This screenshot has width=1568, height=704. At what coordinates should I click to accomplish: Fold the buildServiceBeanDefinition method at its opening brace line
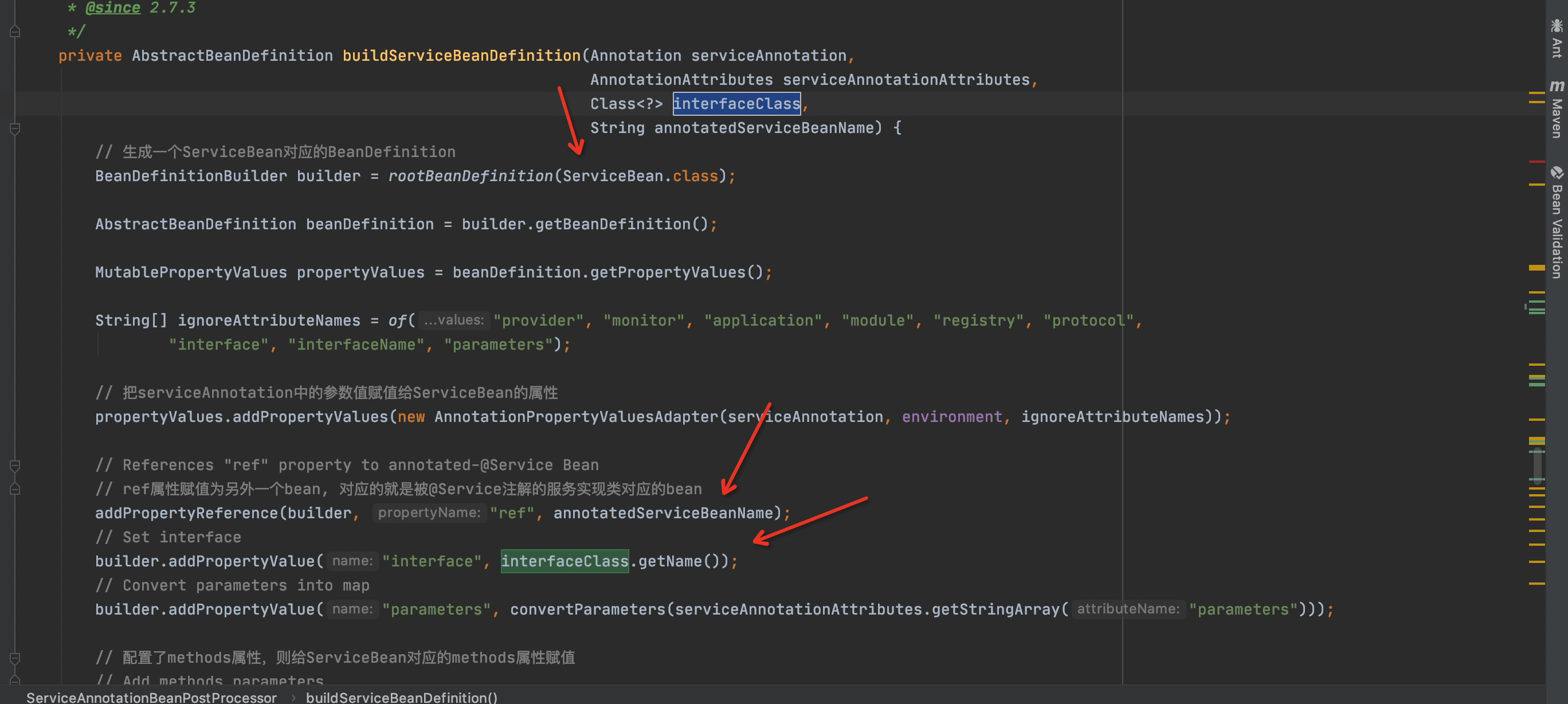tap(15, 128)
